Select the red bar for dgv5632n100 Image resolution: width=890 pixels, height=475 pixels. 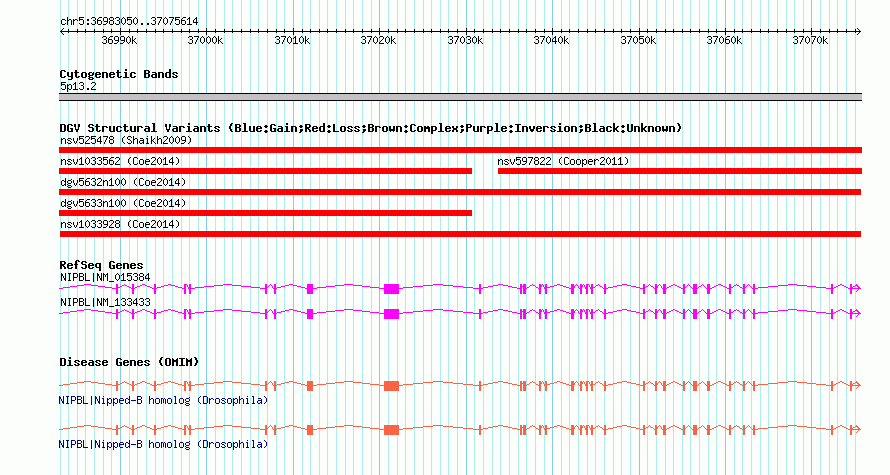[x=460, y=192]
